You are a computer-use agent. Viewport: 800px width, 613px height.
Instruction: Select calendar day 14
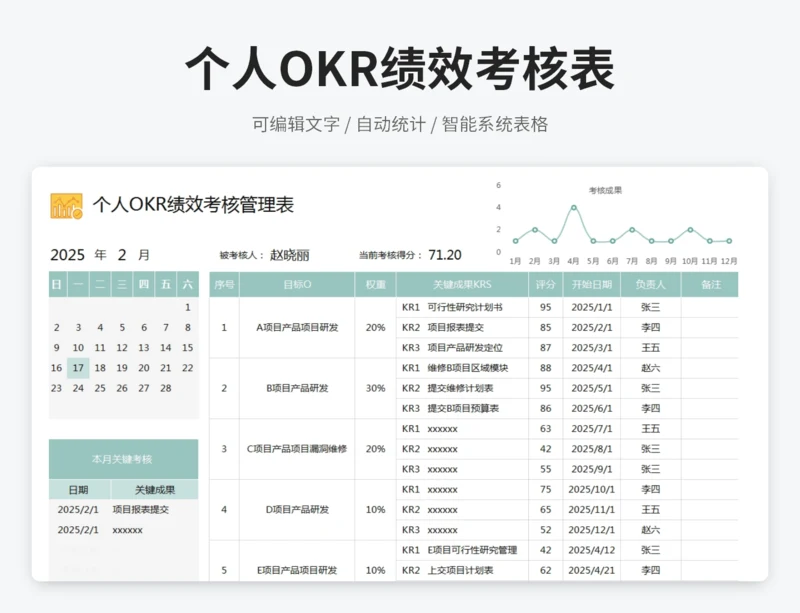tap(166, 348)
